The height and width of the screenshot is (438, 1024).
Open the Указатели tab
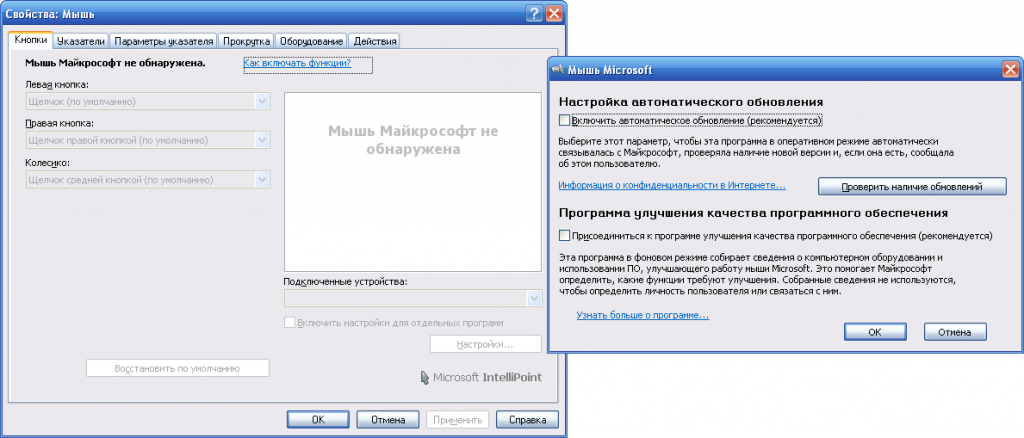coord(81,41)
